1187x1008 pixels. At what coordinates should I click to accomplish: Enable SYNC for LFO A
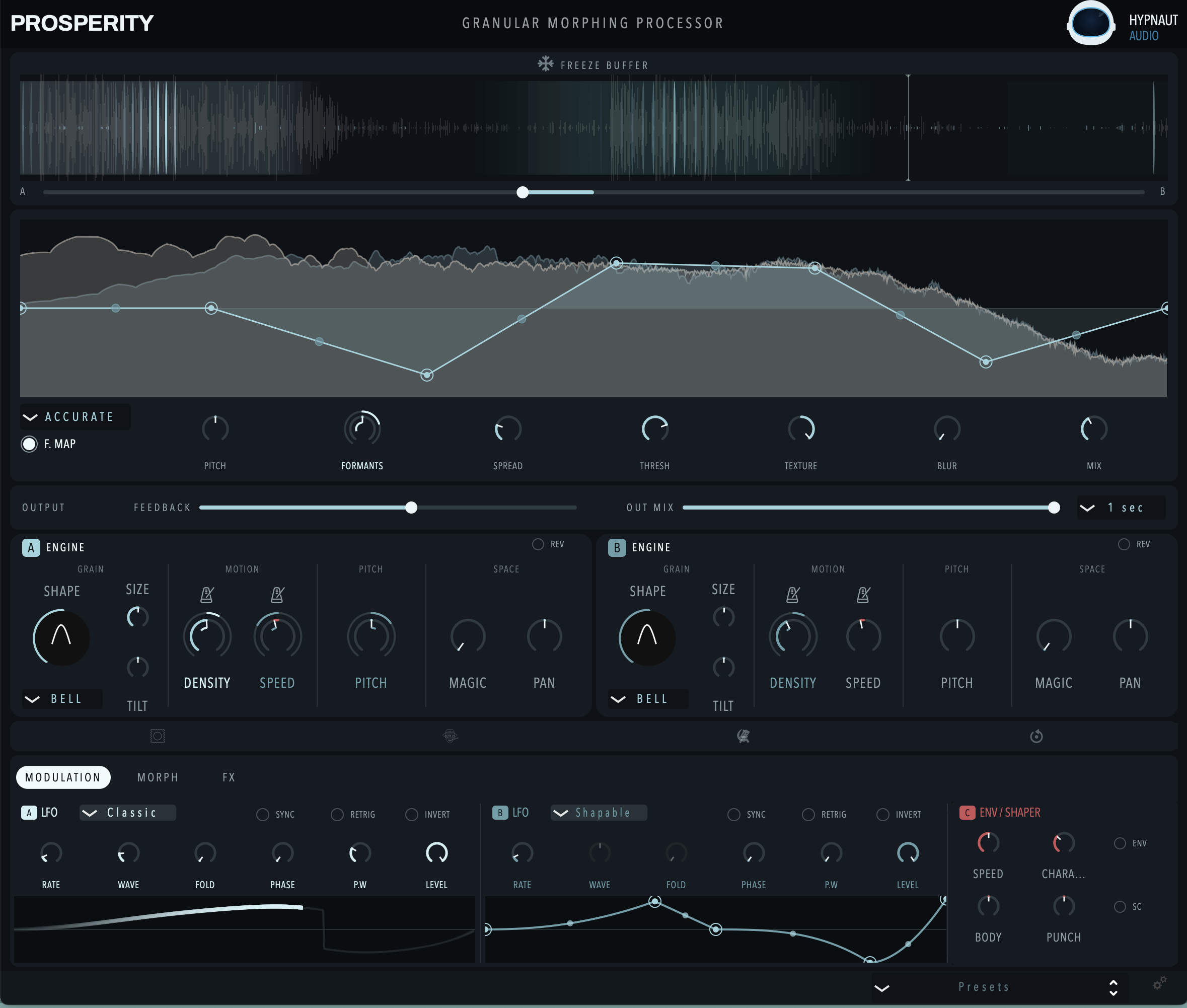(262, 814)
